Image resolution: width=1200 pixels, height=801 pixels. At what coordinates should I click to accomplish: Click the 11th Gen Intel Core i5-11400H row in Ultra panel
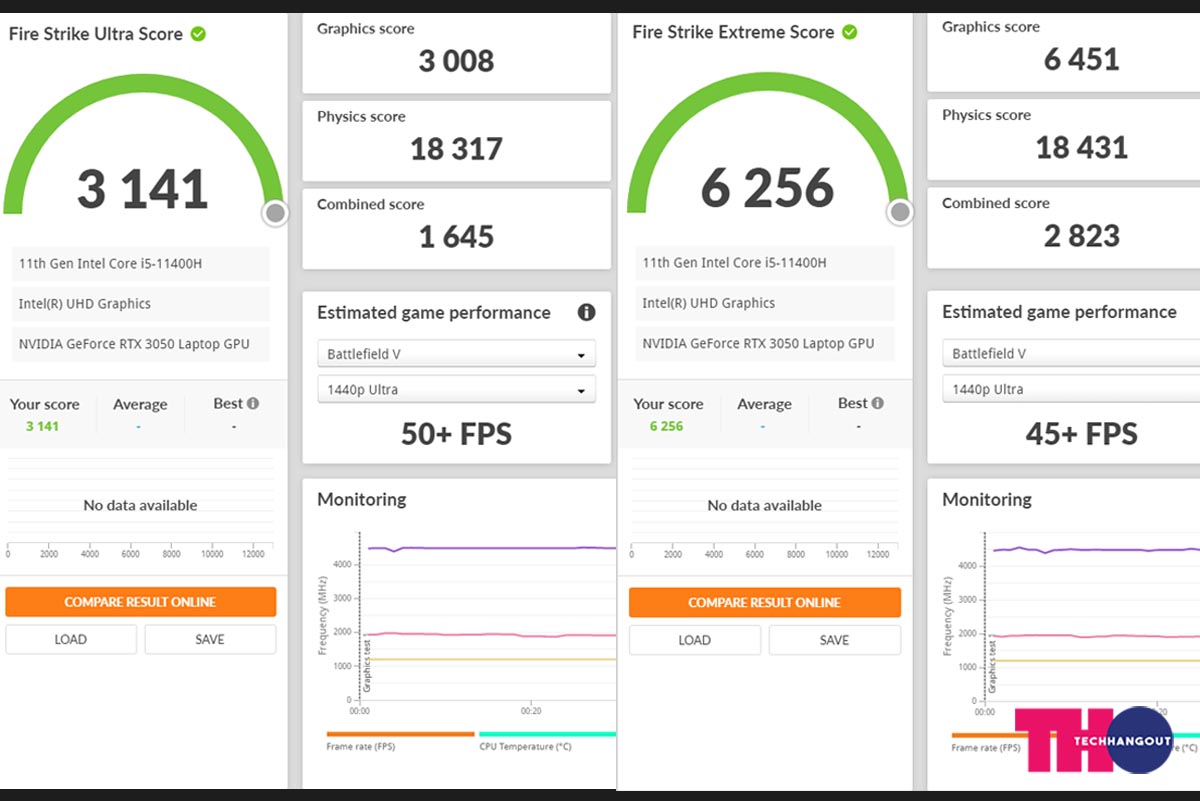pyautogui.click(x=141, y=264)
